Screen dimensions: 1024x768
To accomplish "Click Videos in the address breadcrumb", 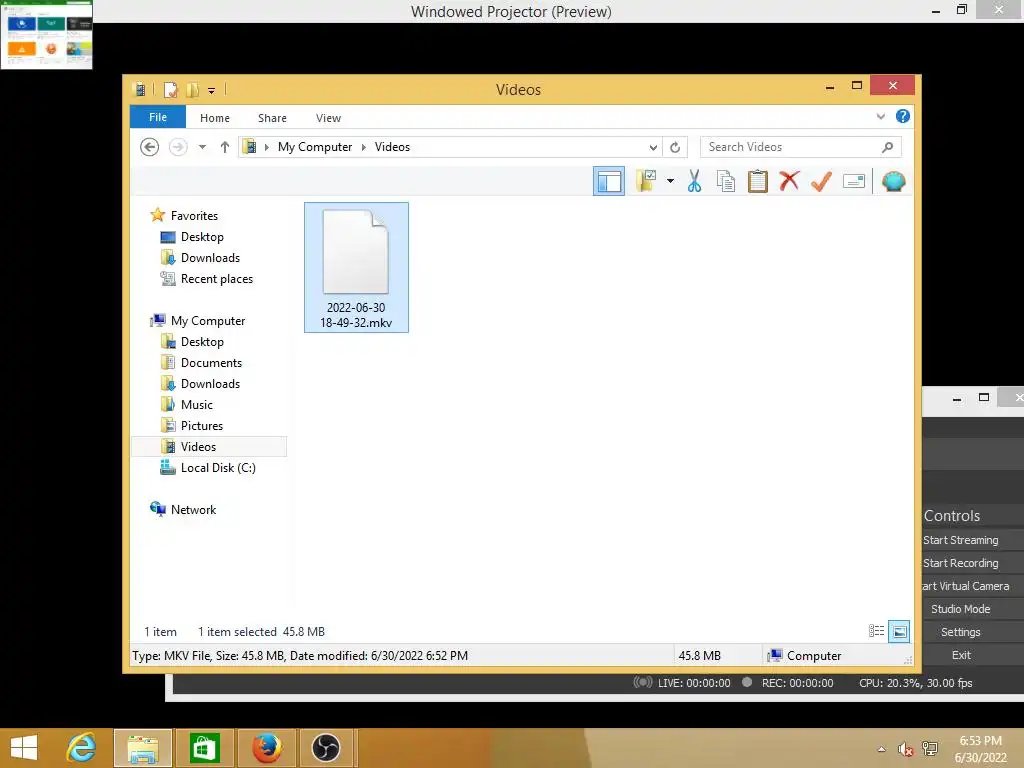I will [392, 147].
